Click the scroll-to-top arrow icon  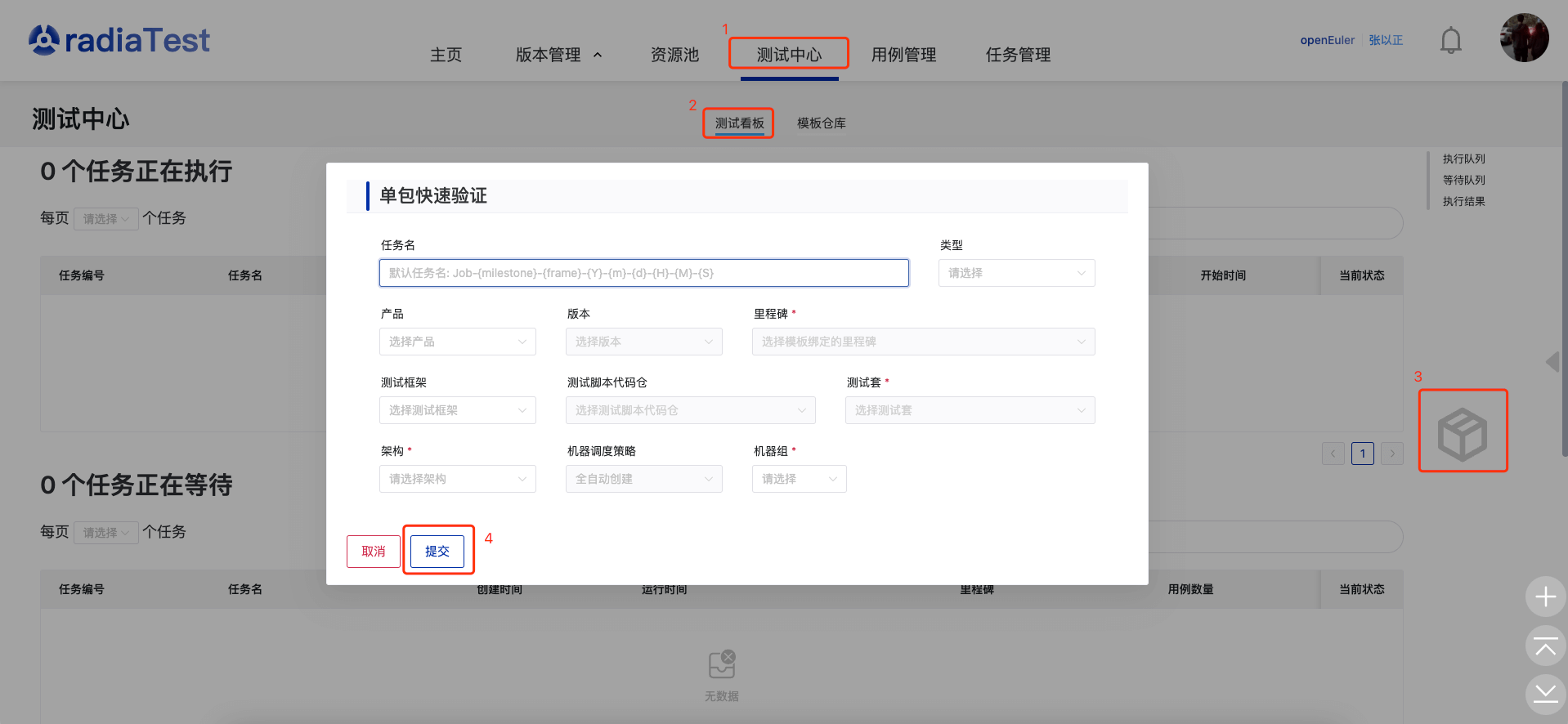[1545, 646]
